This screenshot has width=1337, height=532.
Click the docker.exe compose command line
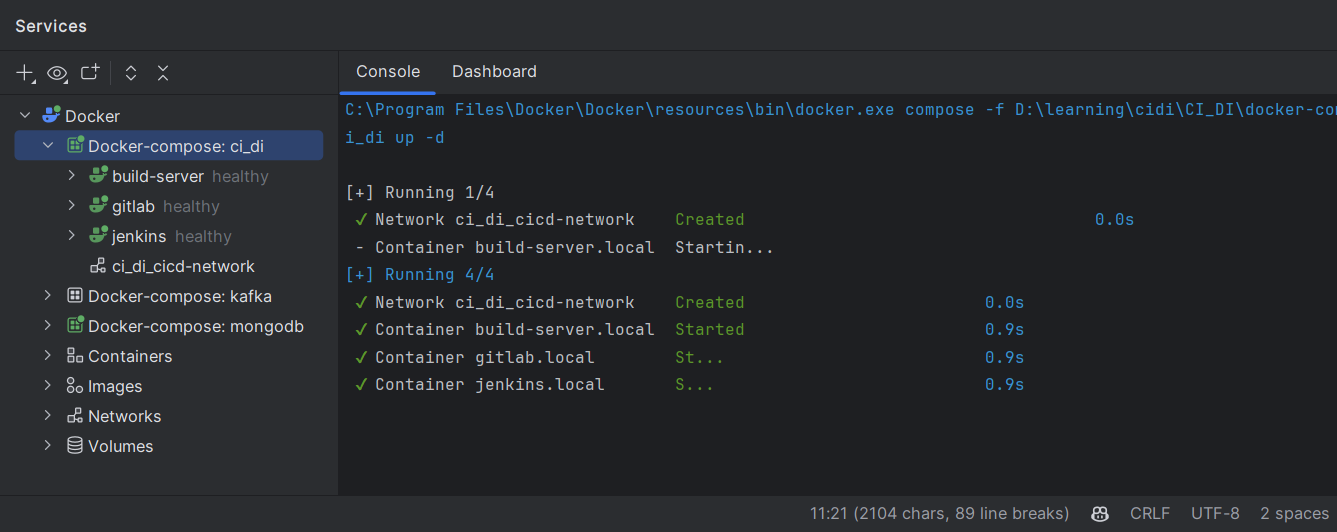coord(840,109)
